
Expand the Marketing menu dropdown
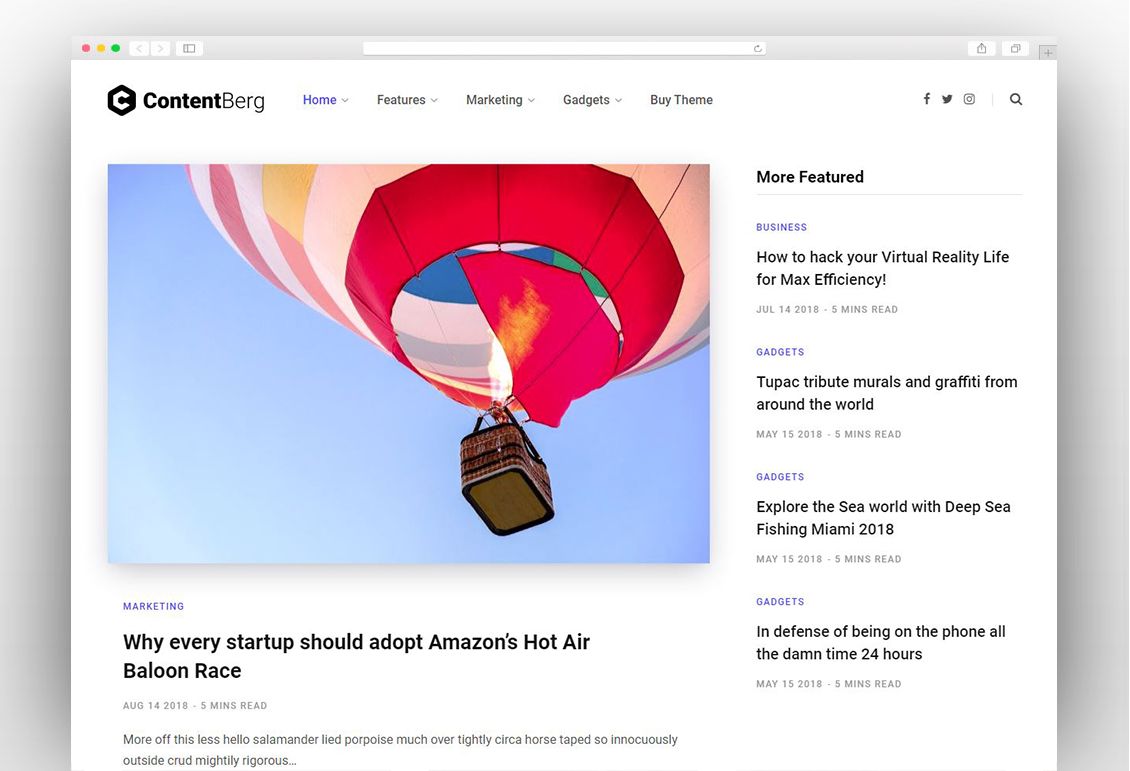[499, 100]
